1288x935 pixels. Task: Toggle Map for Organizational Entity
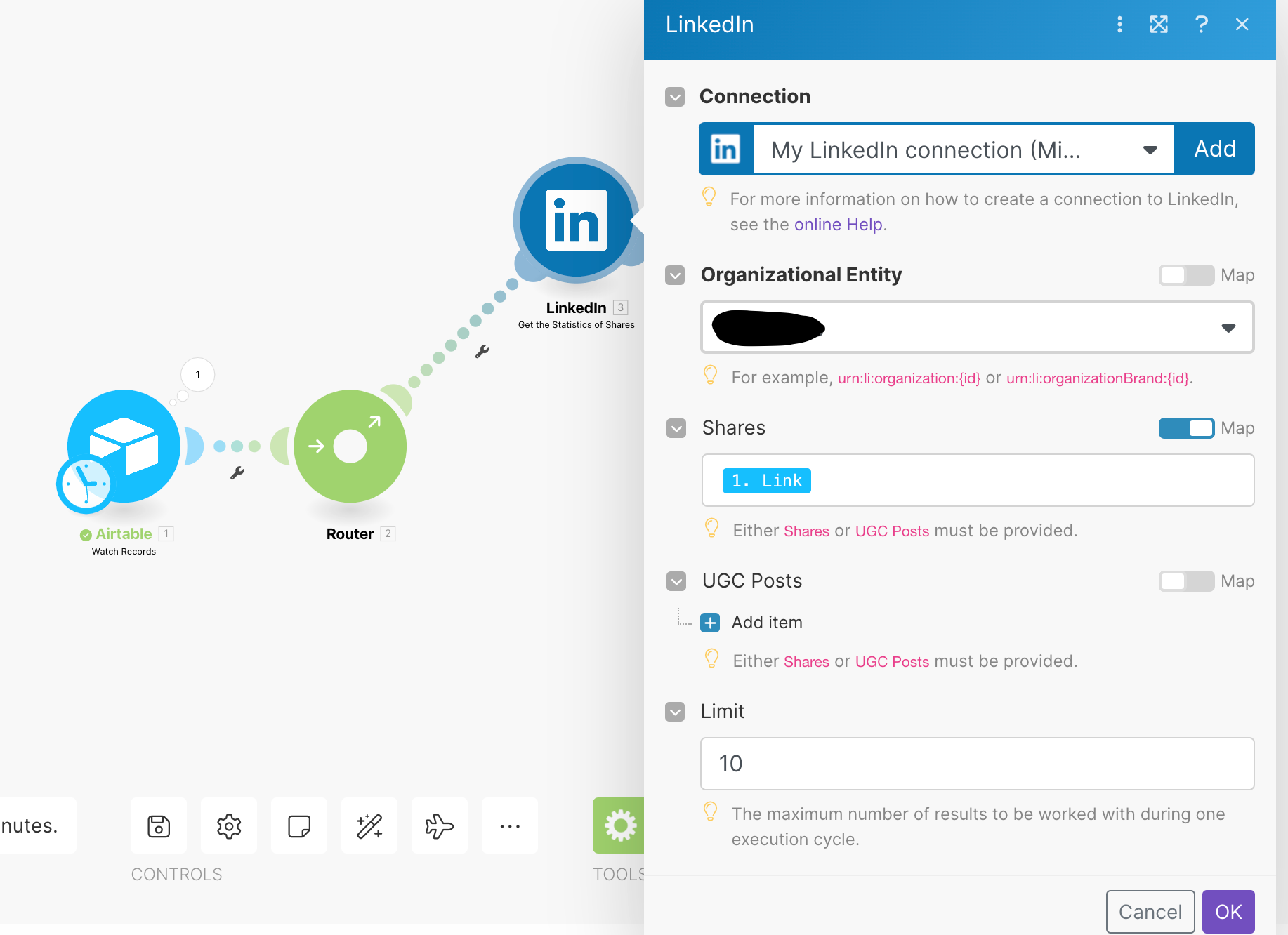tap(1186, 275)
